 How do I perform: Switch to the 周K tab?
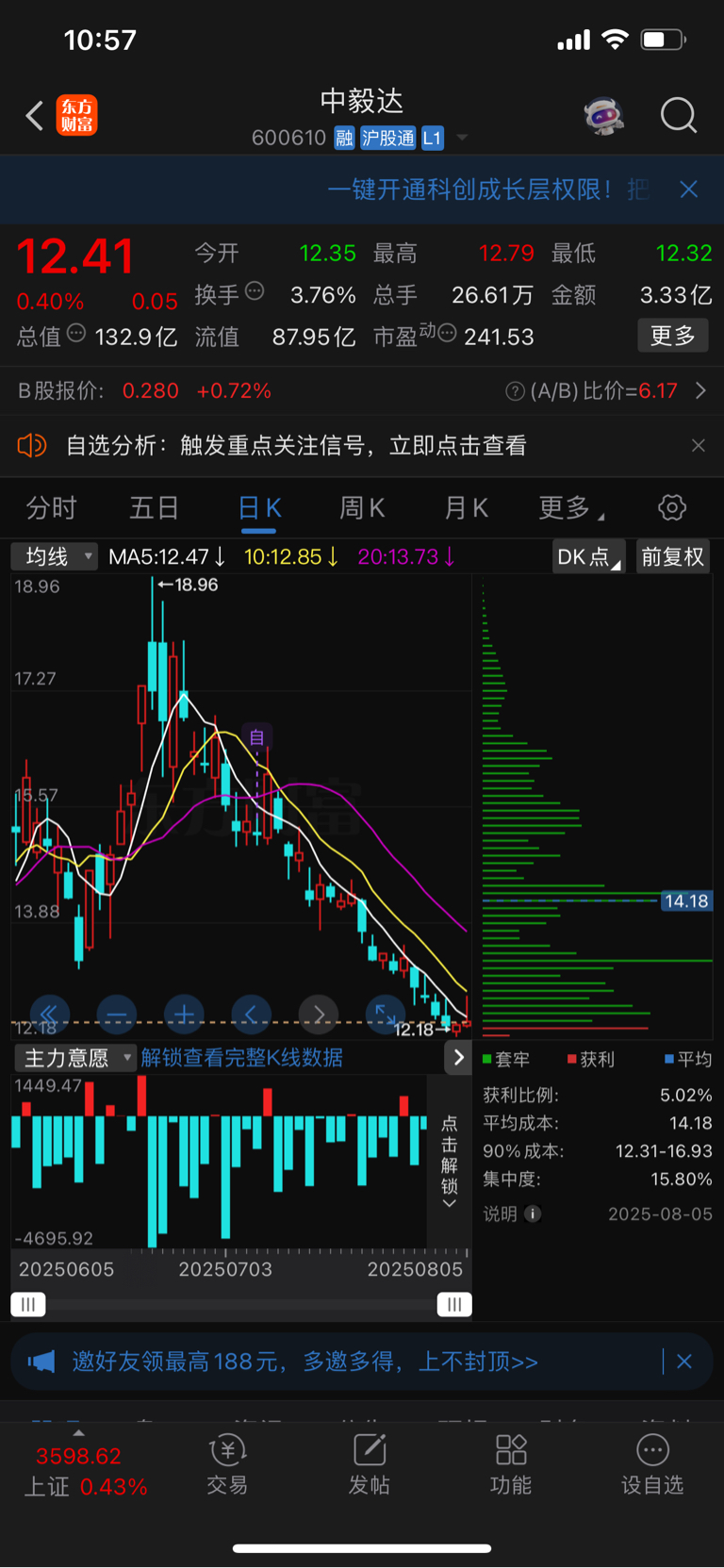362,508
